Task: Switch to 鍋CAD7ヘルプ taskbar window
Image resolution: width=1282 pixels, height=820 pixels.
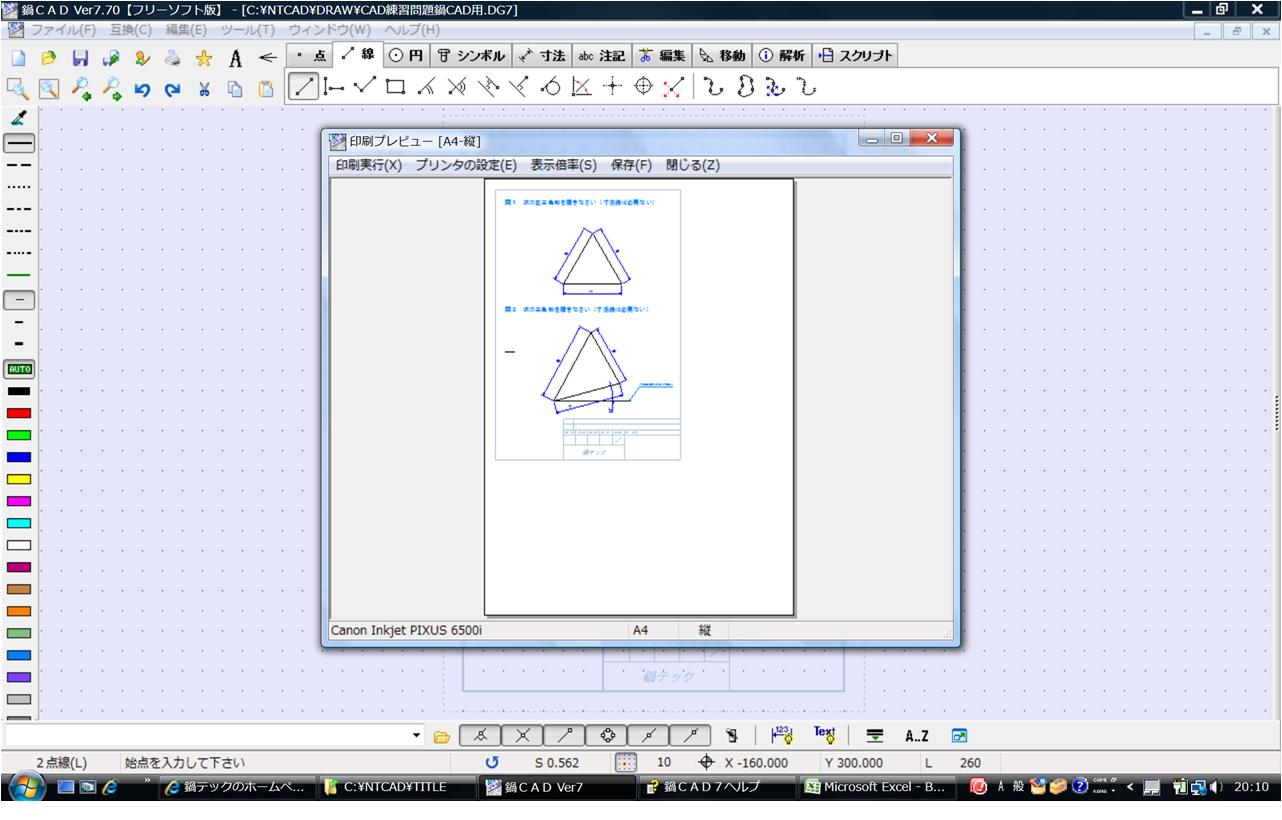Action: pos(716,787)
